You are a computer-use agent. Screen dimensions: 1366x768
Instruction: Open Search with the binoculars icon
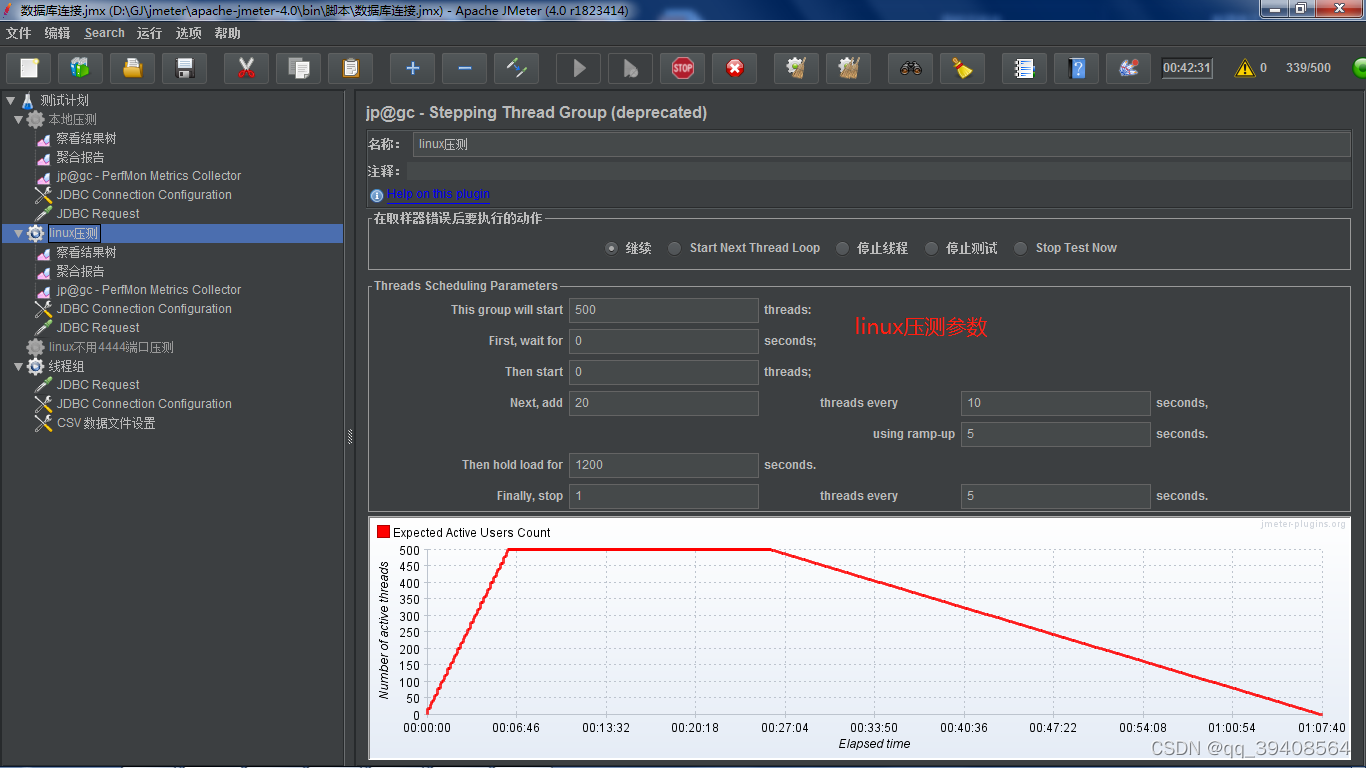click(x=910, y=68)
